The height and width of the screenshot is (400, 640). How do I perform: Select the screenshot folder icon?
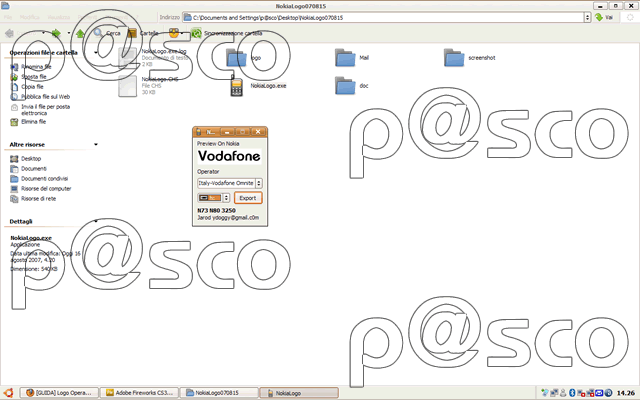[454, 58]
